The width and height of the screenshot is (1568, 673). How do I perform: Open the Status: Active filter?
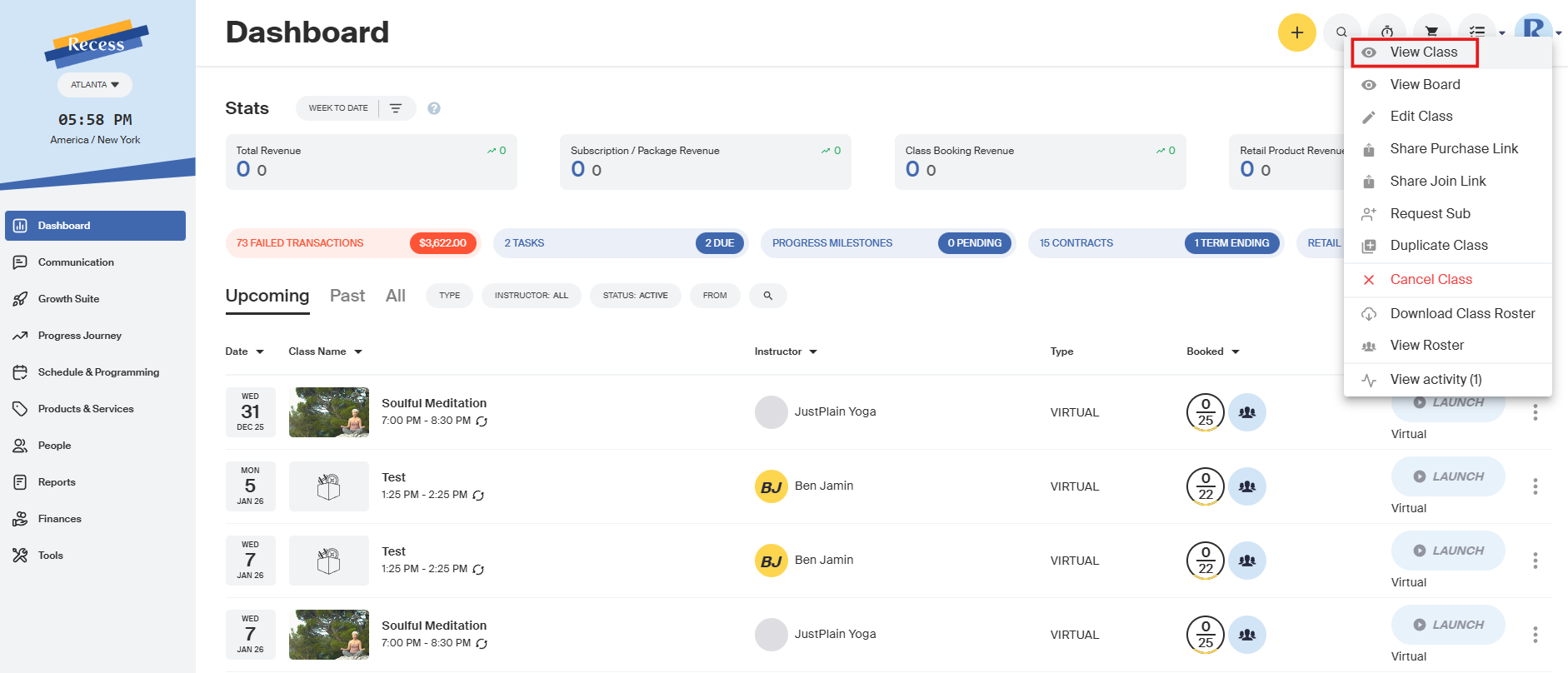click(x=635, y=296)
